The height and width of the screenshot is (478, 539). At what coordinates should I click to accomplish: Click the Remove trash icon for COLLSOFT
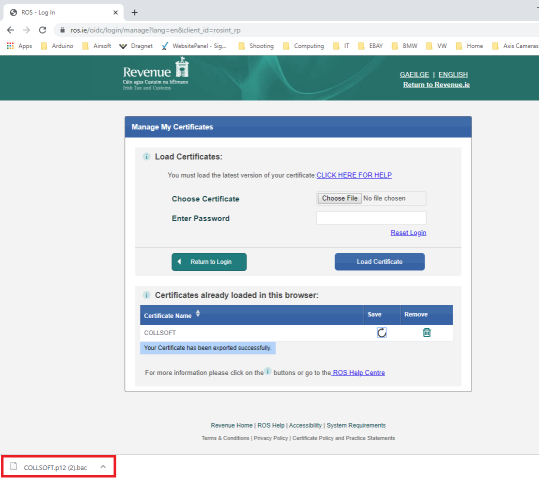pos(426,332)
